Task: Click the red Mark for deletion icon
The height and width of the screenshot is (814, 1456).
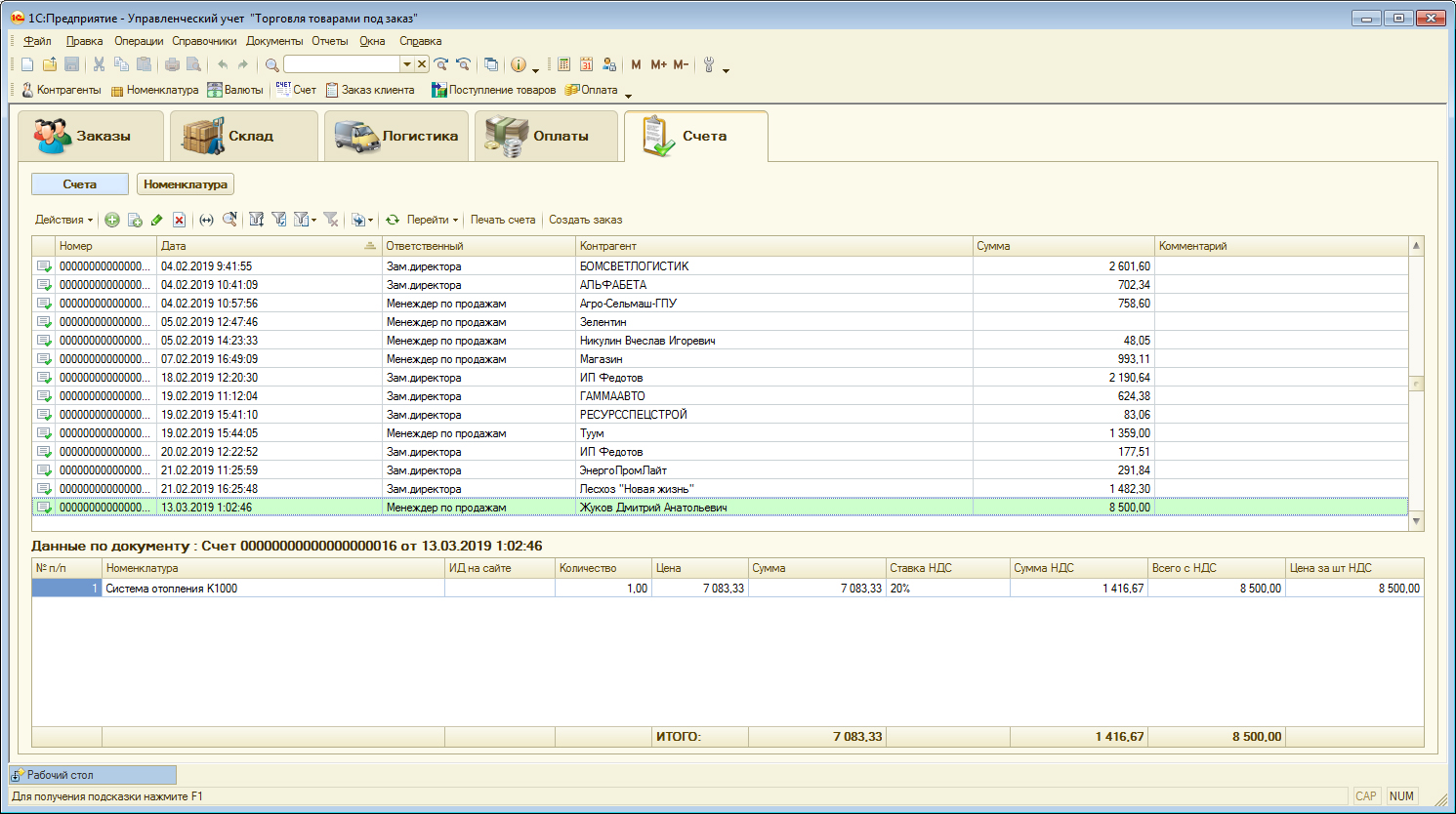Action: 179,220
